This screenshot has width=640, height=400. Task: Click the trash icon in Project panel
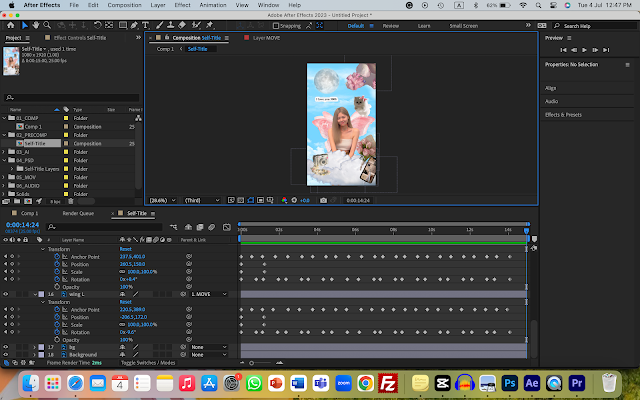71,201
